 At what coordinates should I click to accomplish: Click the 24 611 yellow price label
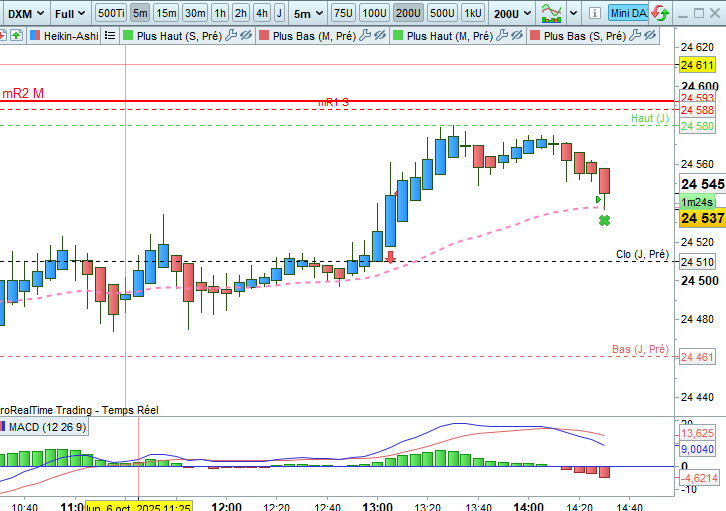click(x=697, y=65)
